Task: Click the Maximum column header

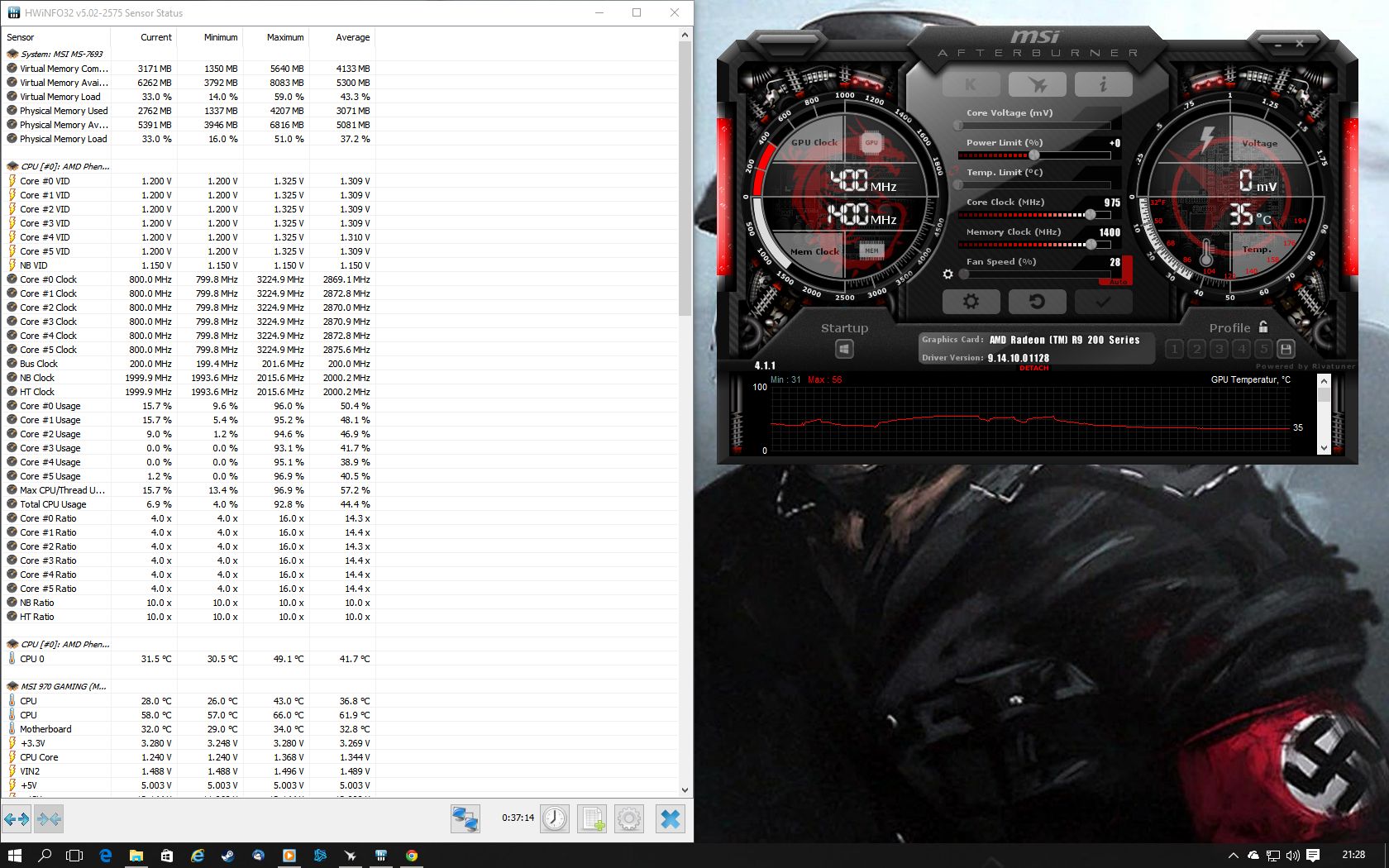Action: 276,37
